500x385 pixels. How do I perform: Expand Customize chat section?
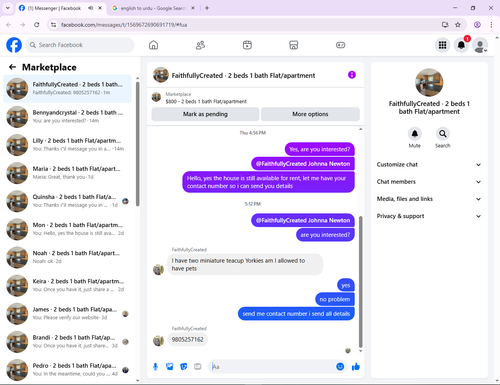tap(429, 165)
